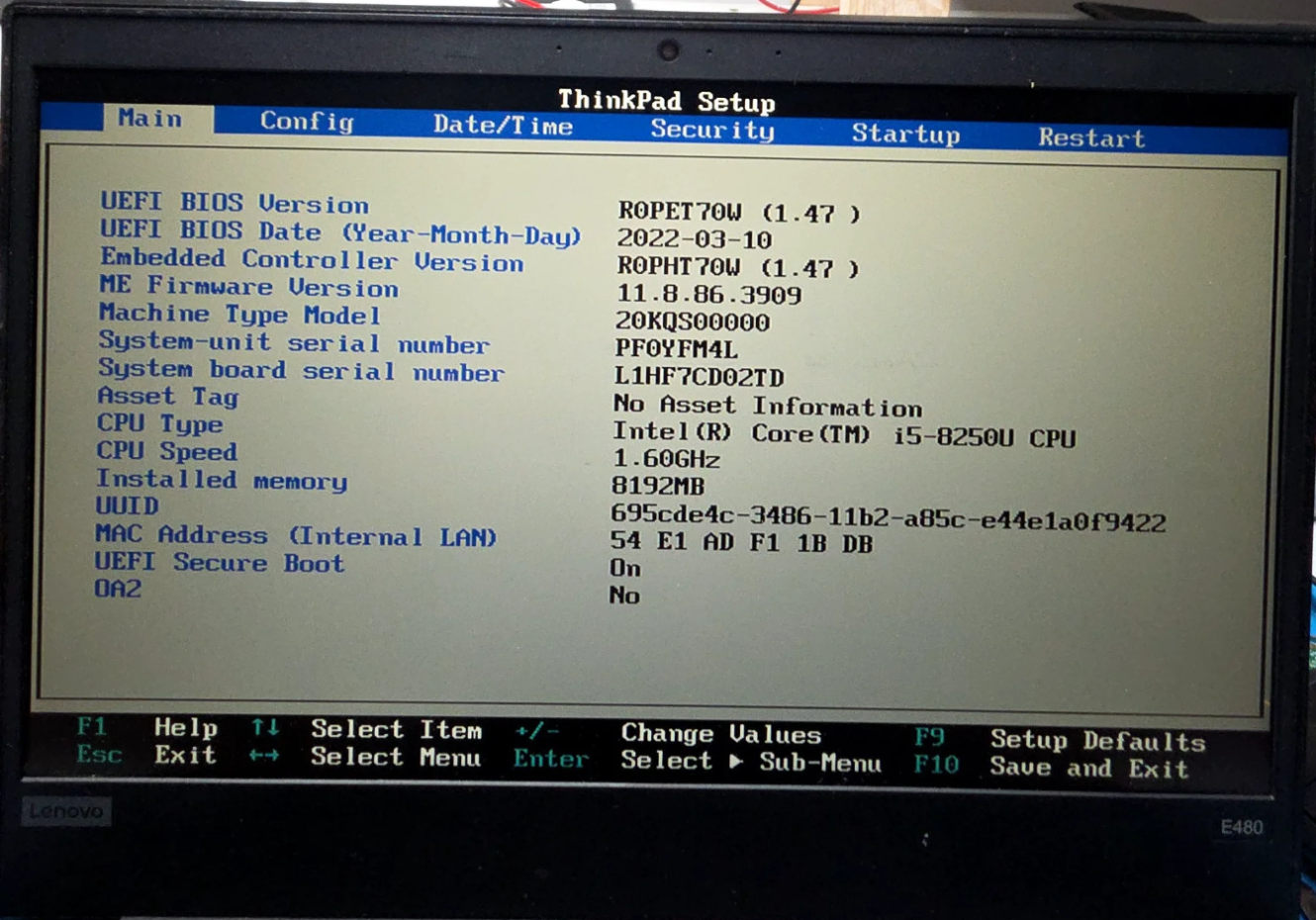Image resolution: width=1316 pixels, height=920 pixels.
Task: Click the MAC address value 54 E1 AD F1 1B DB
Action: pyautogui.click(x=742, y=542)
